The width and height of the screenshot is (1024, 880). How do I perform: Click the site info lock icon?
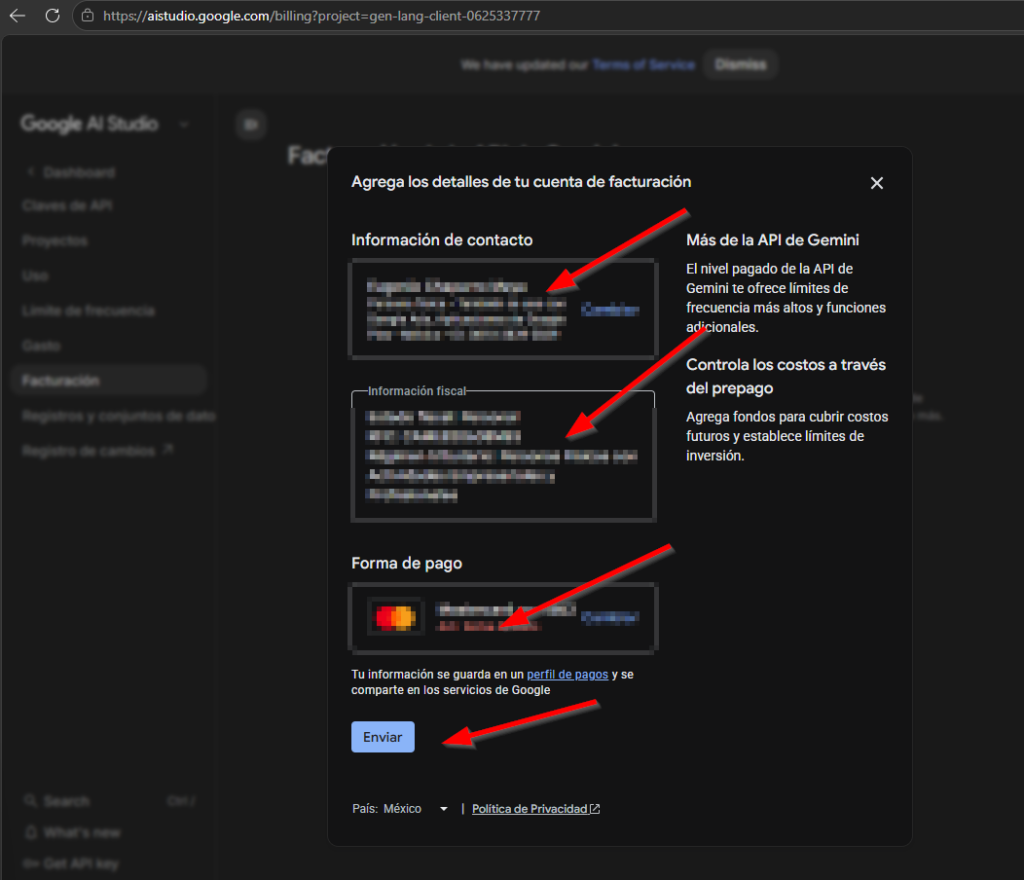pyautogui.click(x=88, y=16)
